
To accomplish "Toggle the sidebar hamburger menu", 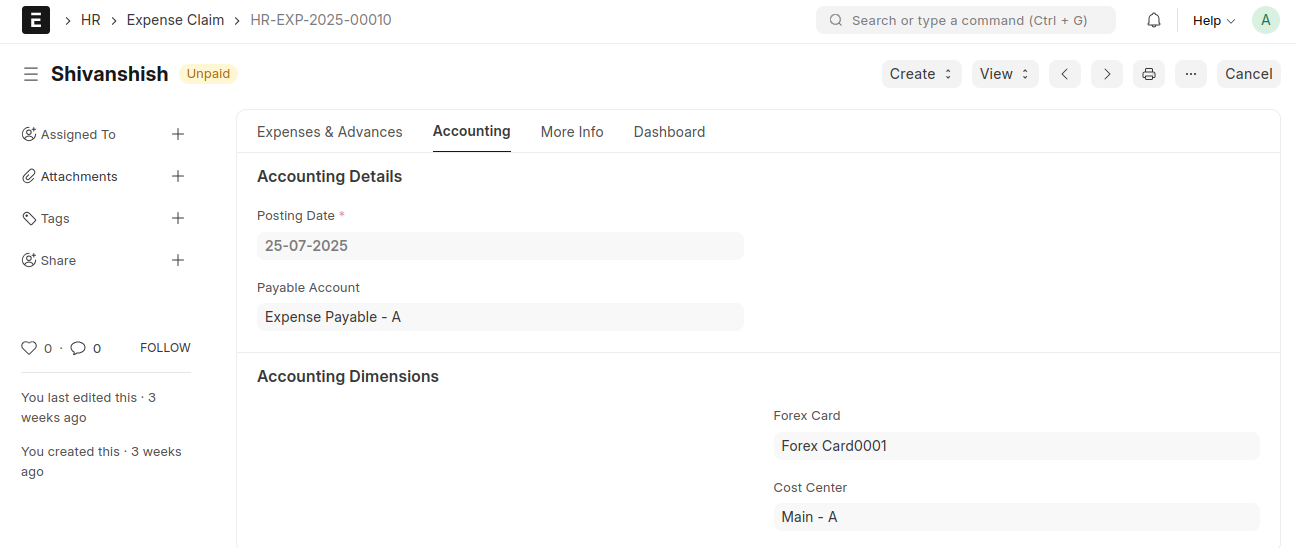I will coord(31,74).
